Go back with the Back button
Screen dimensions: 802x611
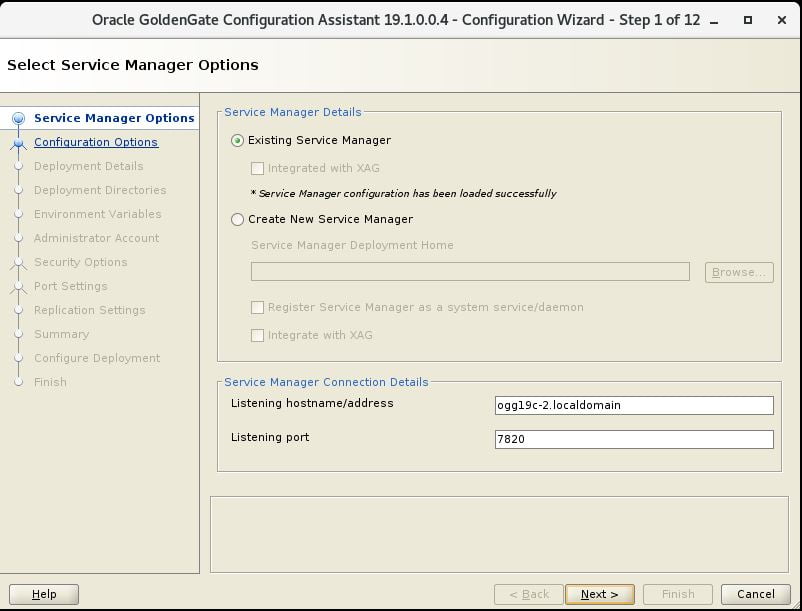528,594
